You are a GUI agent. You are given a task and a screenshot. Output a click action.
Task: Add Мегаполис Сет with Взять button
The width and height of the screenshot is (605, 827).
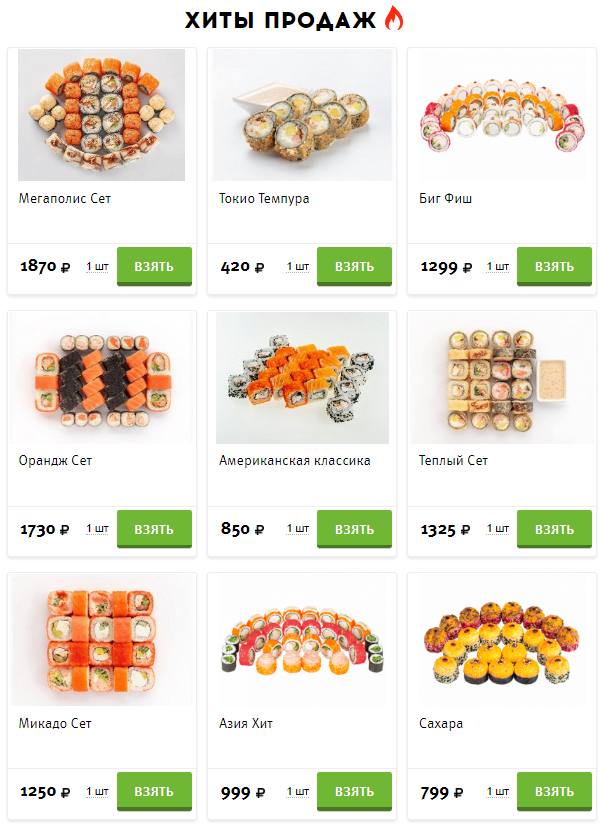click(154, 266)
